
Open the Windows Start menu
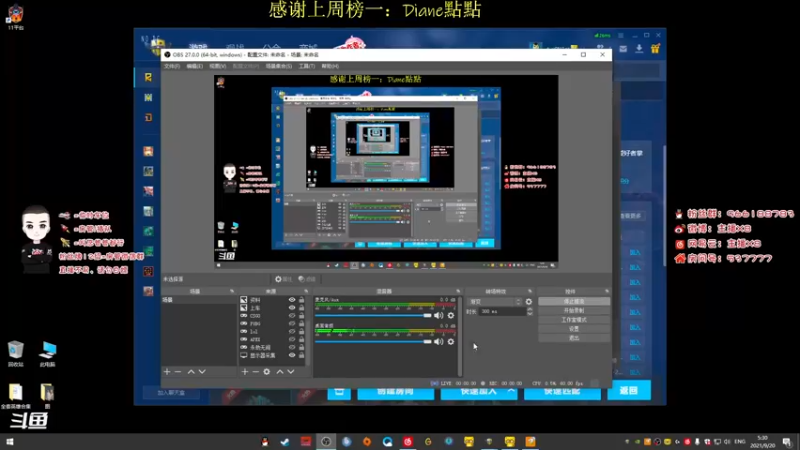point(10,442)
